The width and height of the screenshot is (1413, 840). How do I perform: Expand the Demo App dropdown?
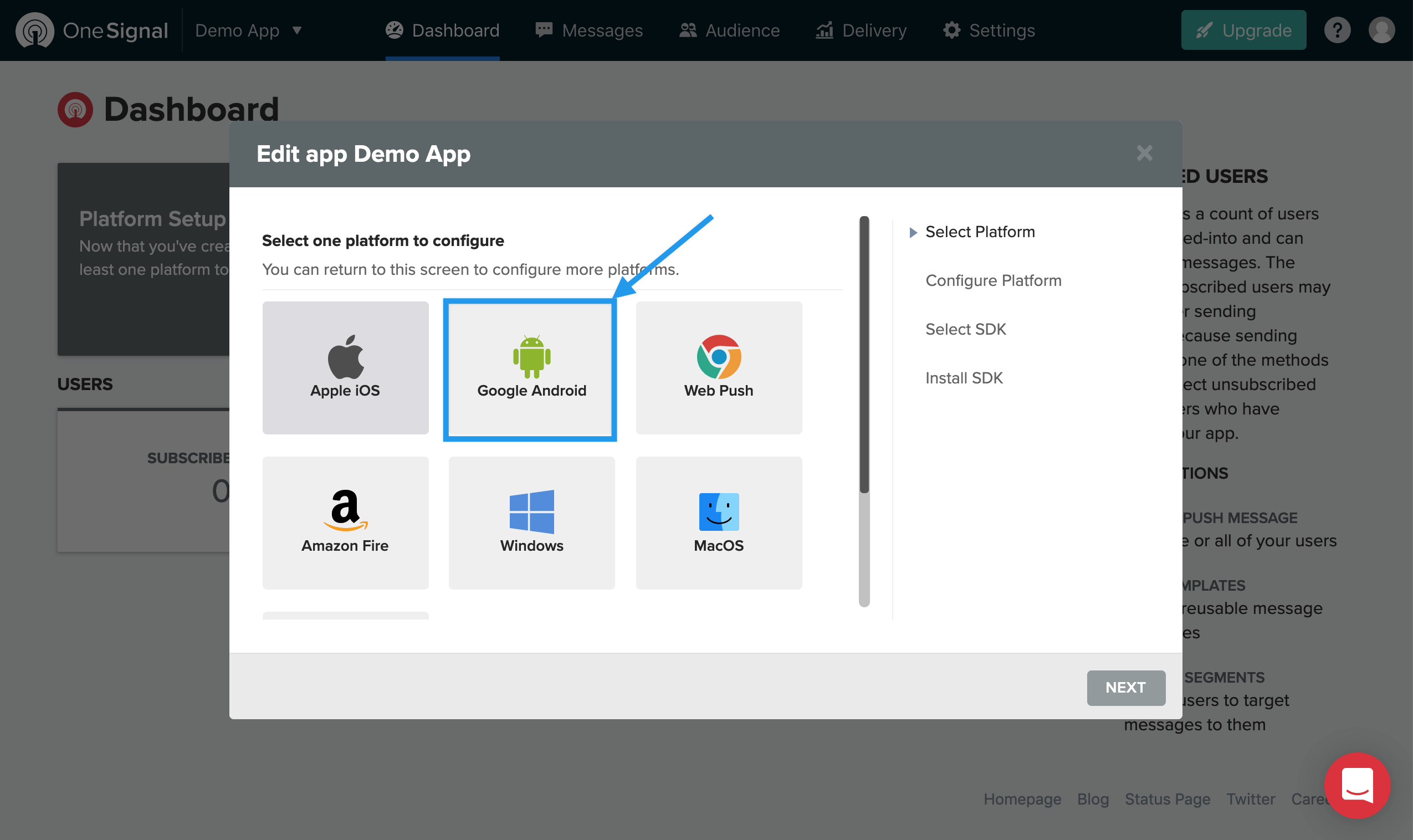[248, 30]
